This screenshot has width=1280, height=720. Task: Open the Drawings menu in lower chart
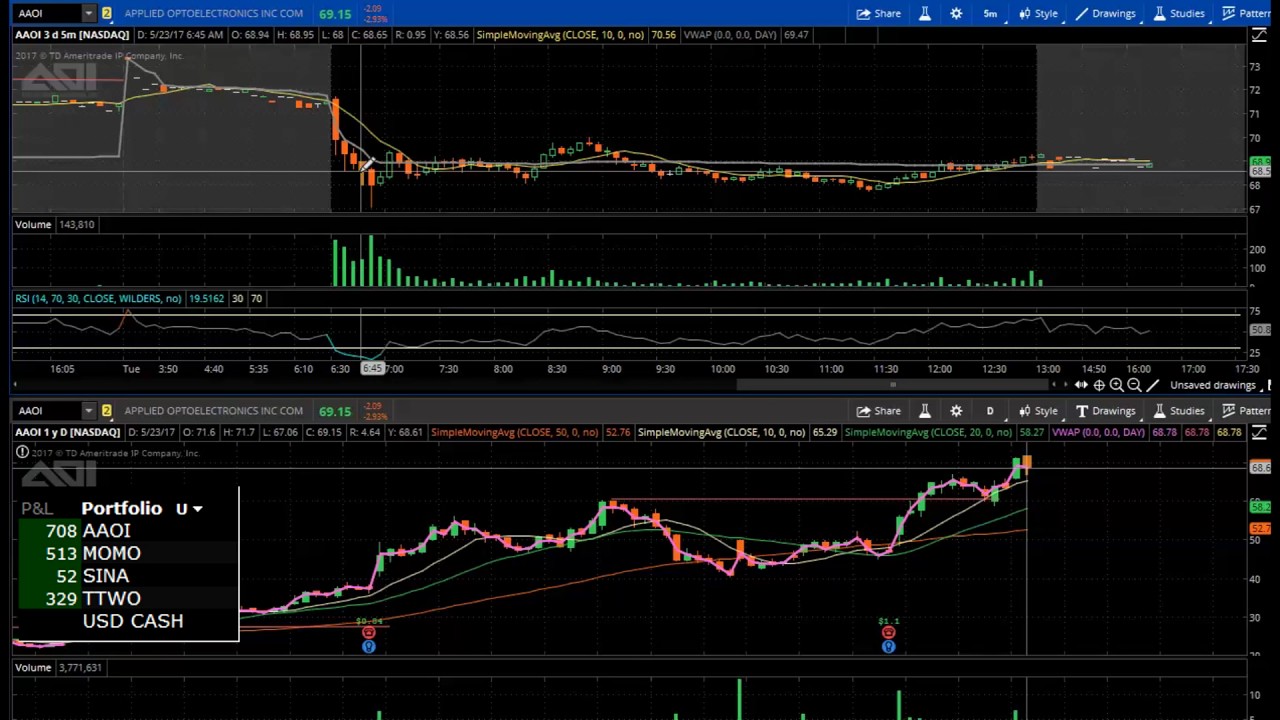(x=1105, y=411)
